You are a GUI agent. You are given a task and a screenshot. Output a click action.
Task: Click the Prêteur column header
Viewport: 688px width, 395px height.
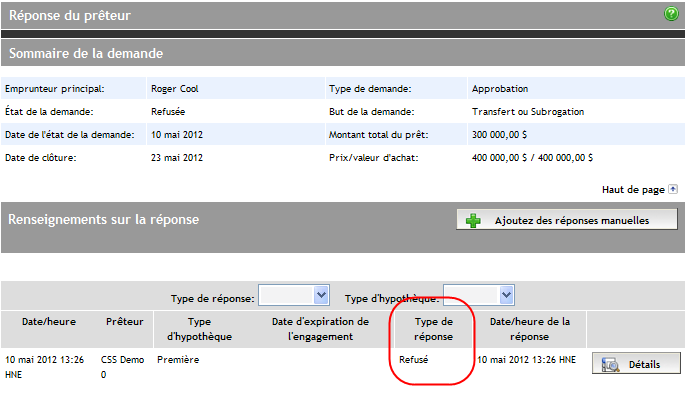tap(125, 322)
